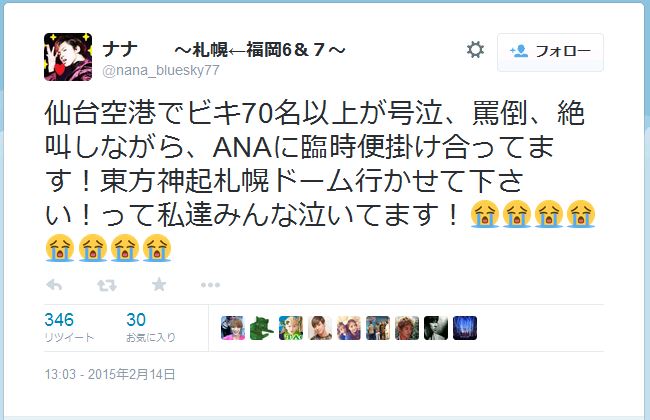Open the author's profile avatar
Viewport: 650px width, 420px height.
tap(68, 57)
